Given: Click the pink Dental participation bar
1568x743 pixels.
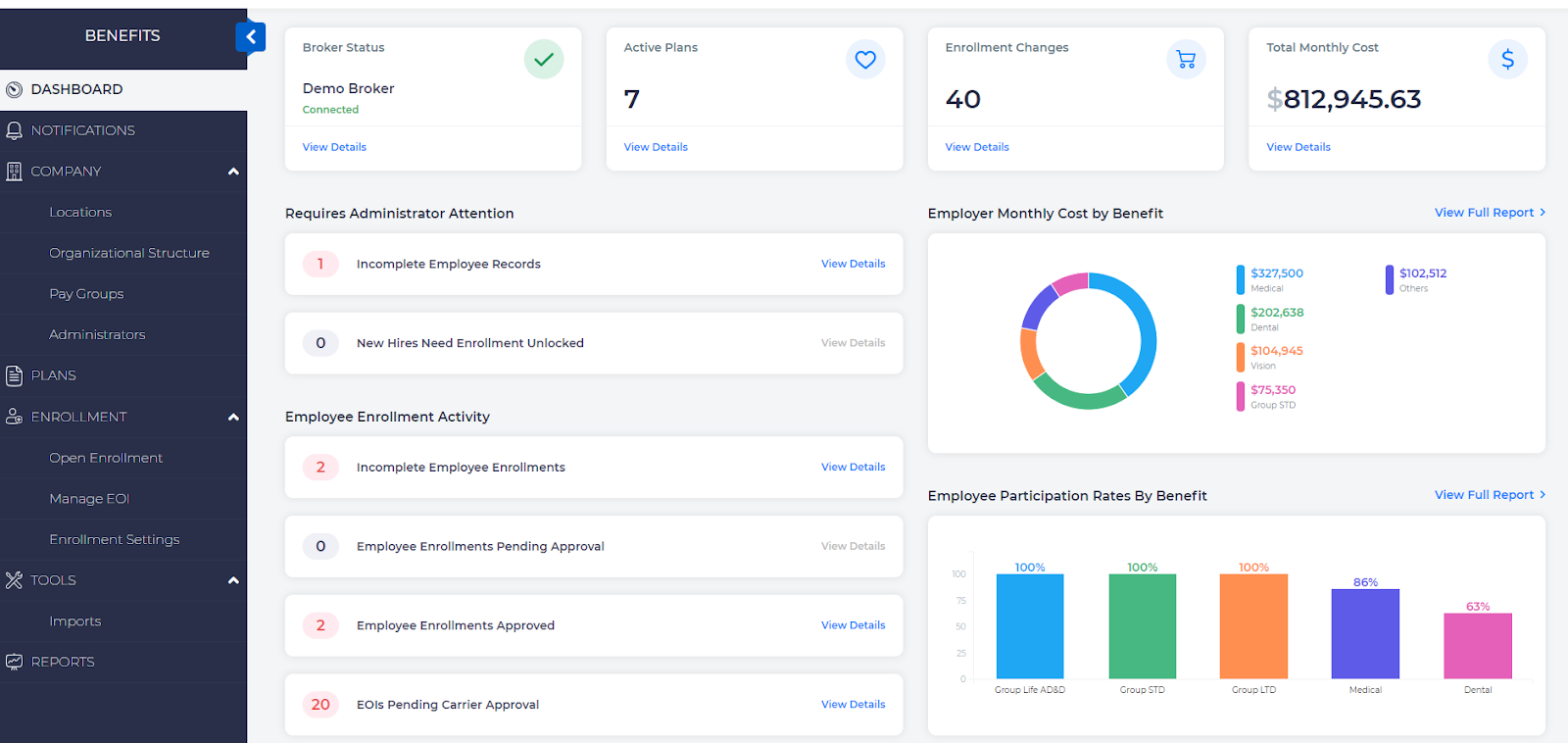Looking at the screenshot, I should (x=1477, y=646).
